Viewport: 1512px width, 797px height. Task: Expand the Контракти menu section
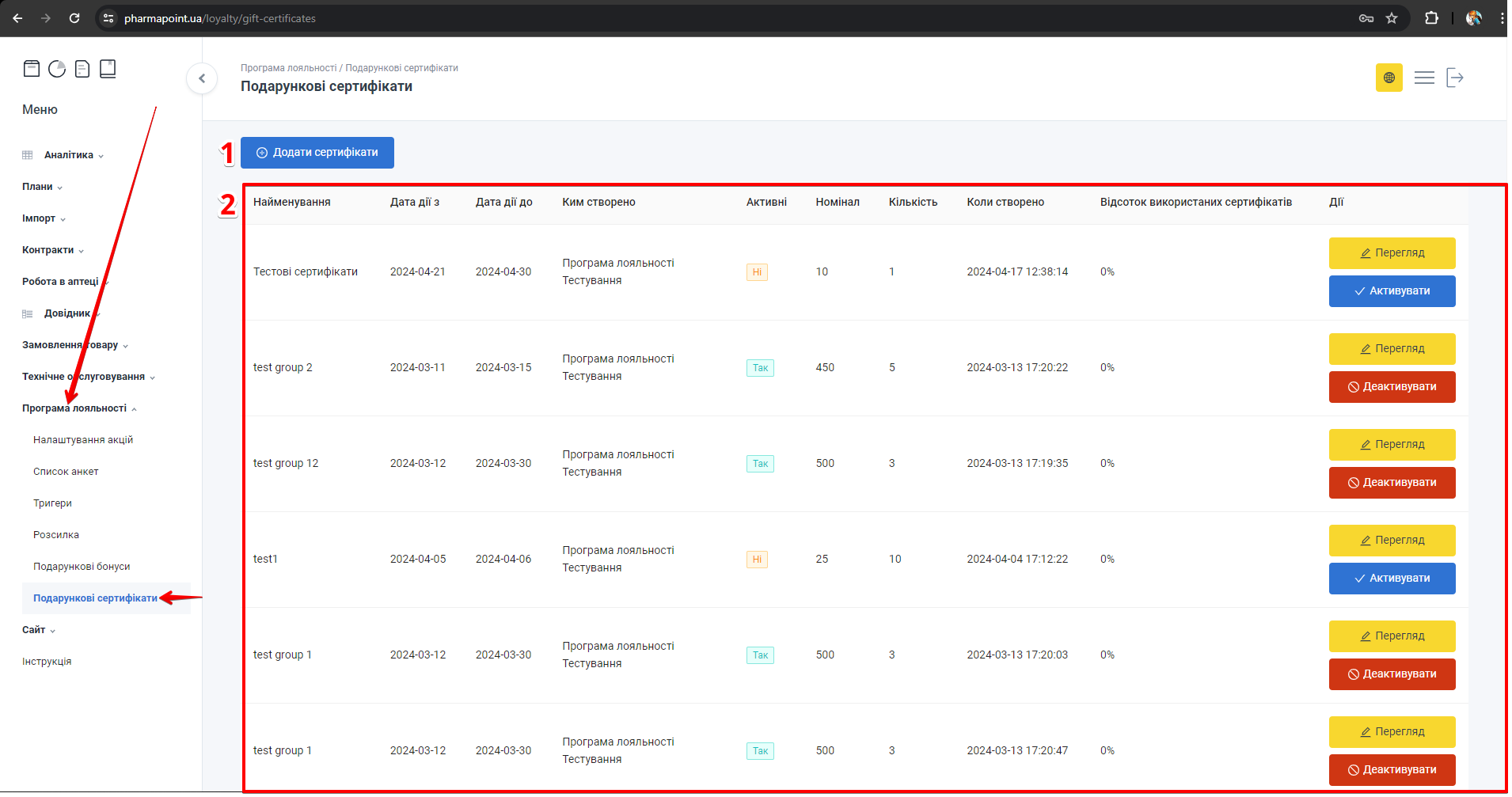pos(48,250)
